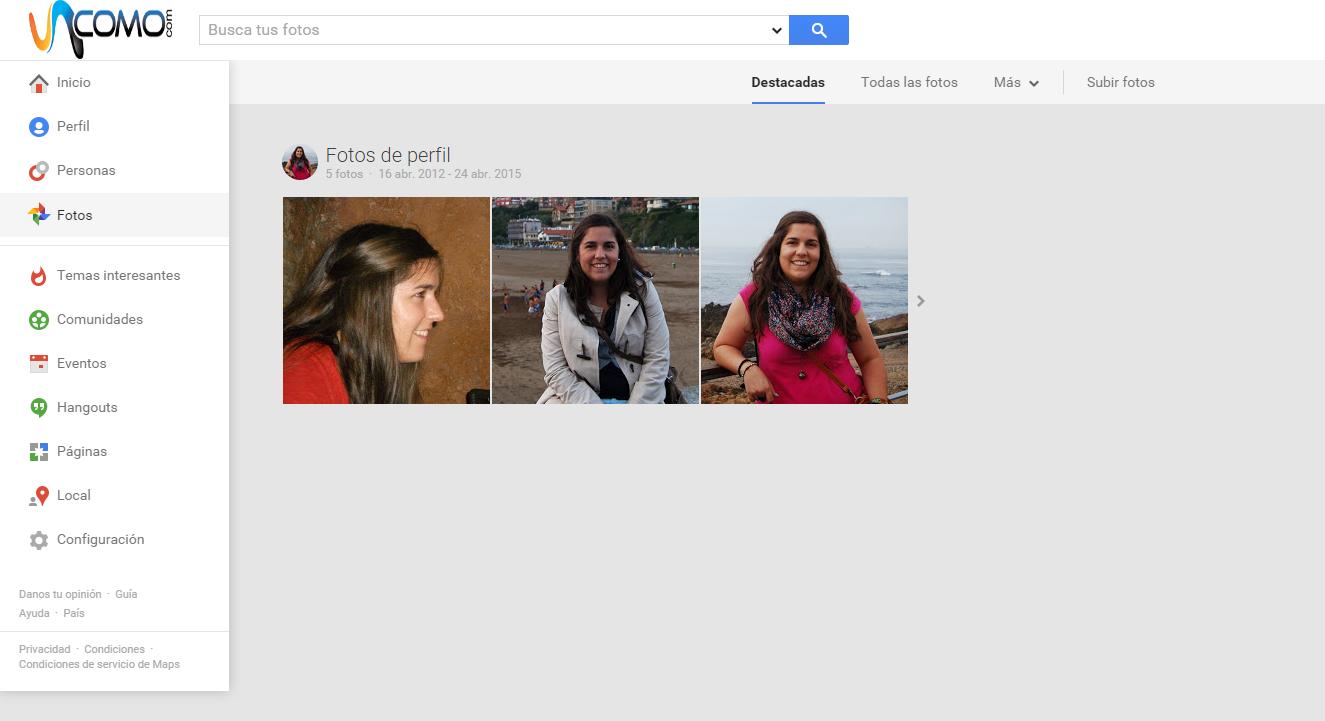Viewport: 1325px width, 721px height.
Task: Open Temas interesantes flame icon
Action: click(x=39, y=276)
